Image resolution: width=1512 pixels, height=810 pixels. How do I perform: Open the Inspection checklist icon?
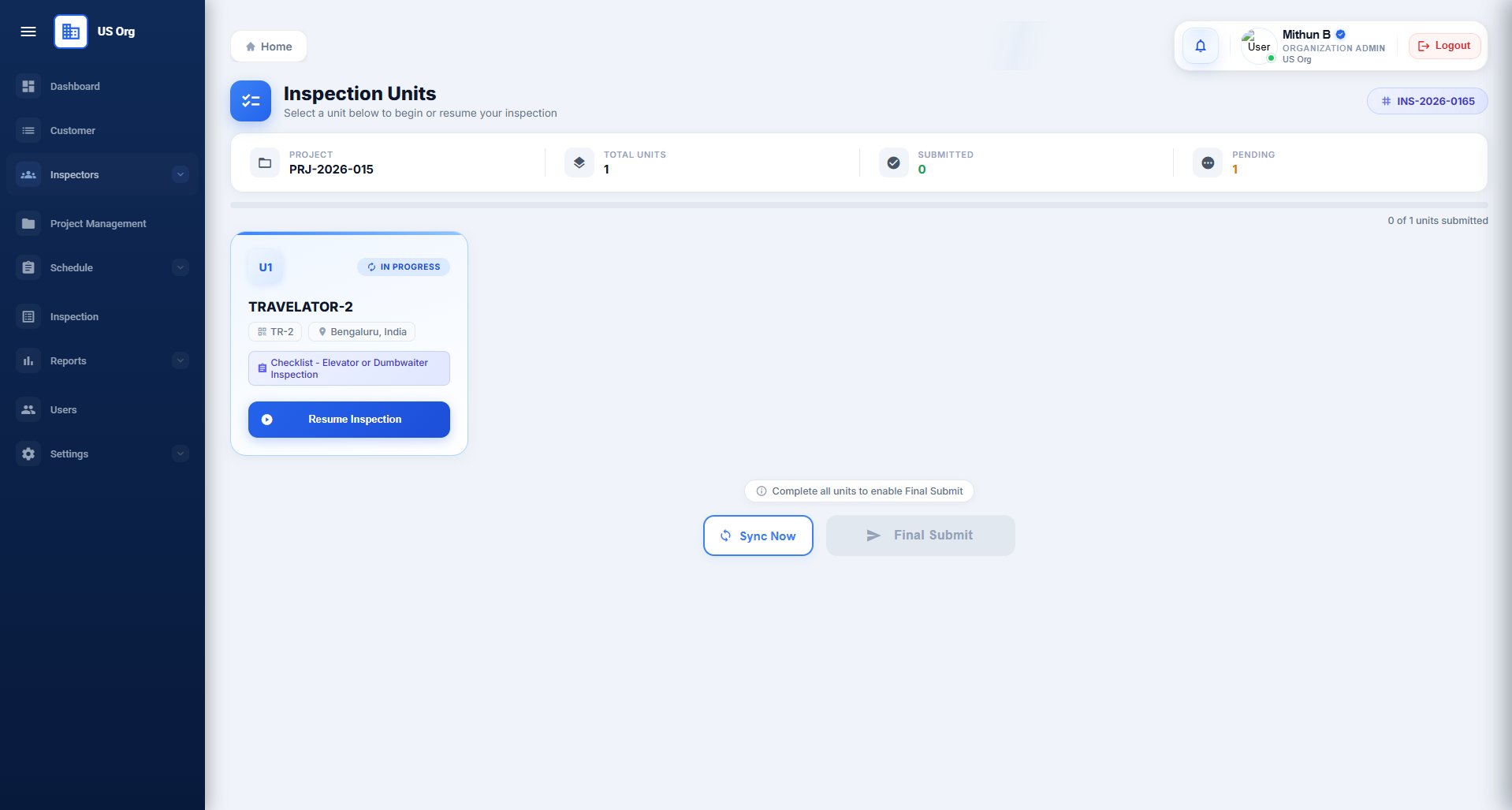[x=28, y=316]
